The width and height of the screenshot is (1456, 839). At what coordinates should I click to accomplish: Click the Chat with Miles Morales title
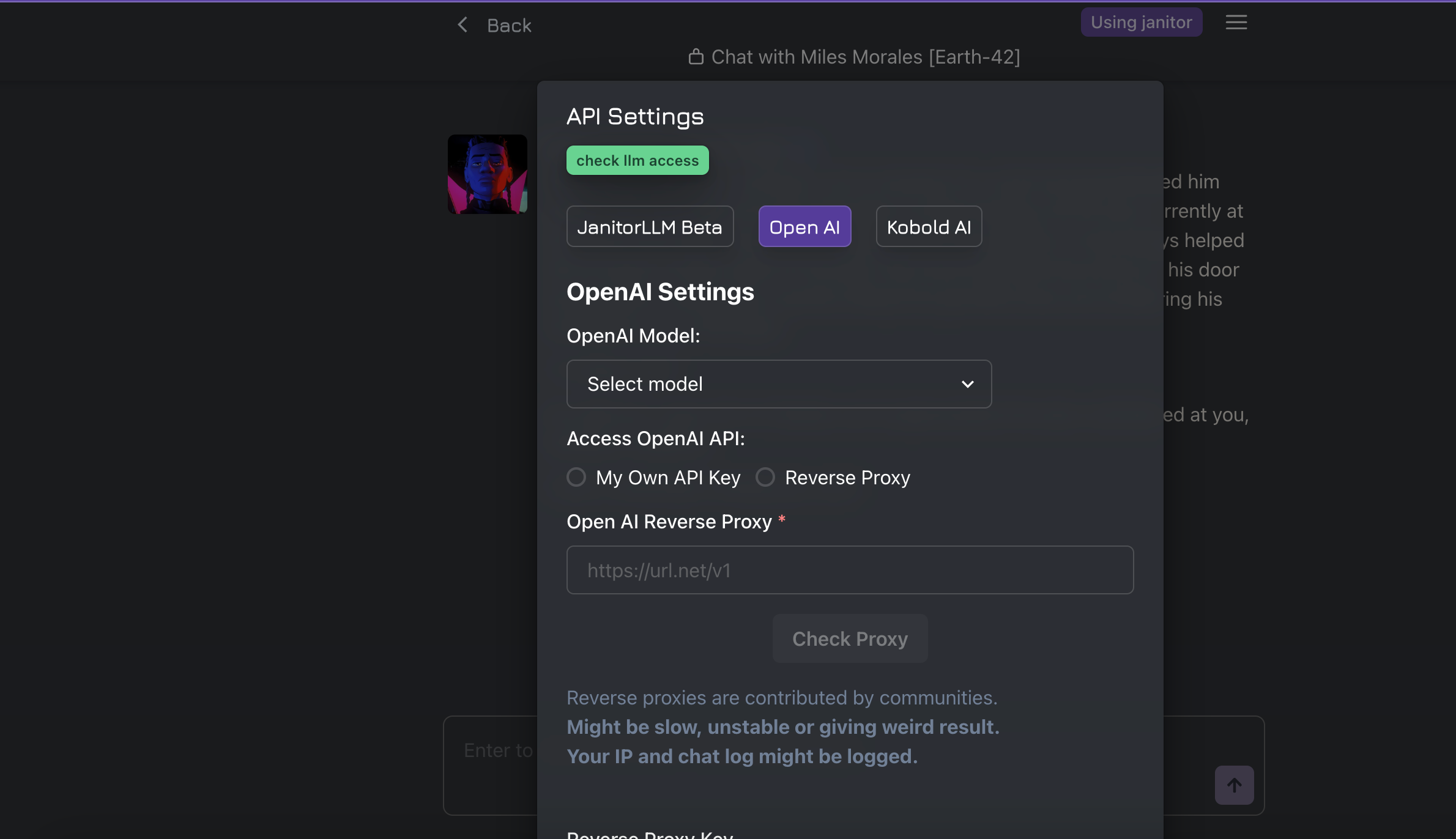[x=865, y=57]
